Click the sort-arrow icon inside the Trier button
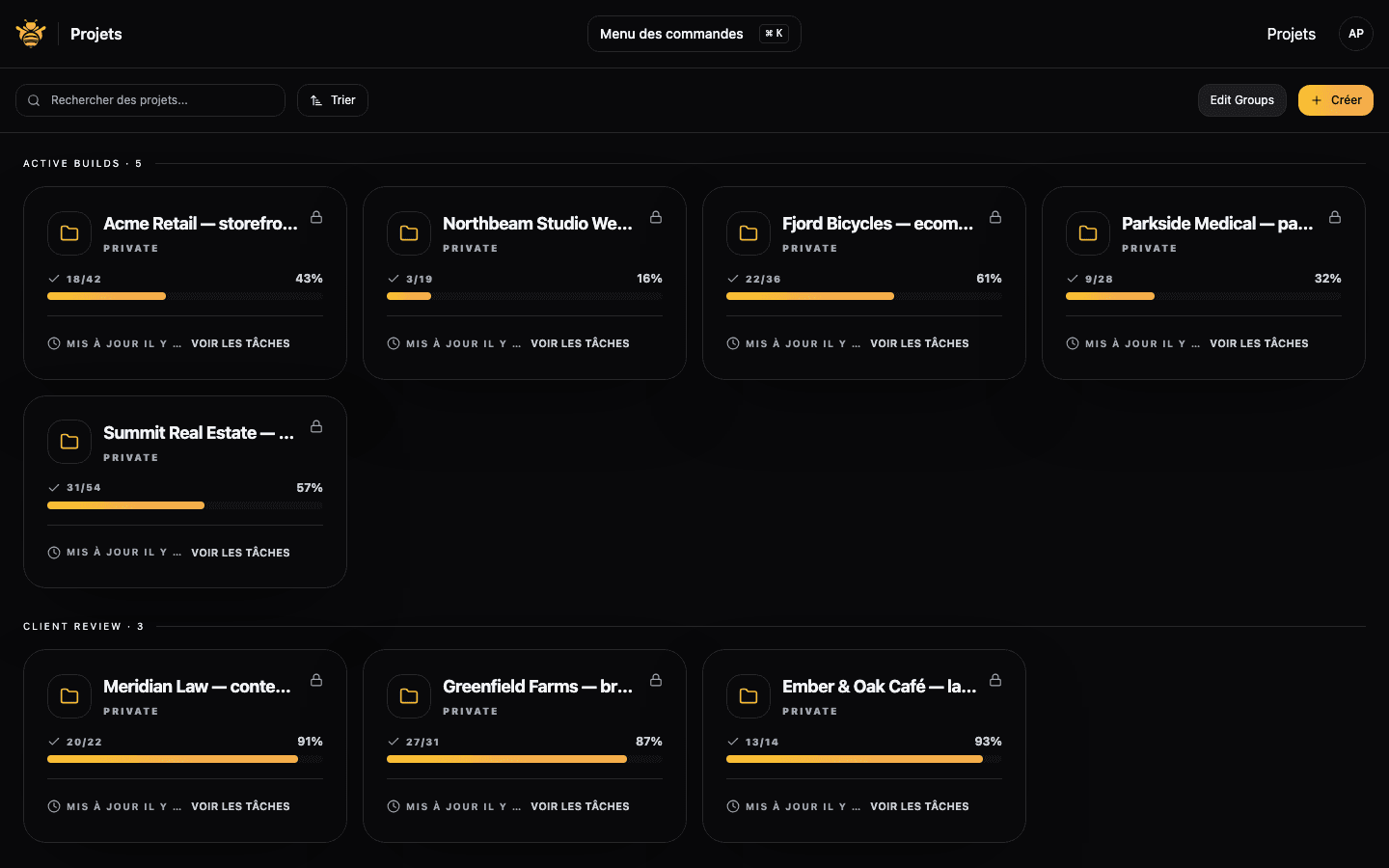Image resolution: width=1389 pixels, height=868 pixels. [x=313, y=99]
